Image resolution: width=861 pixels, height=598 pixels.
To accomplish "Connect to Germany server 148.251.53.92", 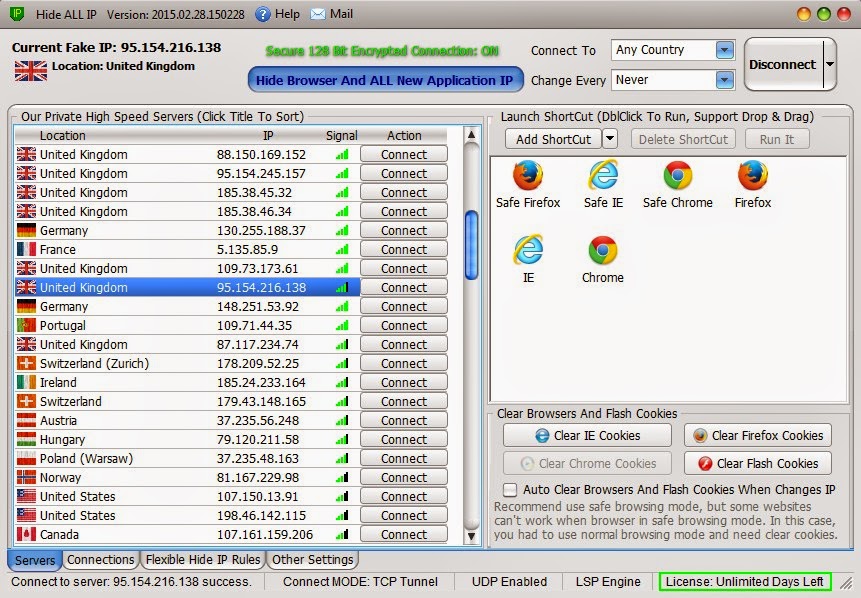I will pos(404,306).
